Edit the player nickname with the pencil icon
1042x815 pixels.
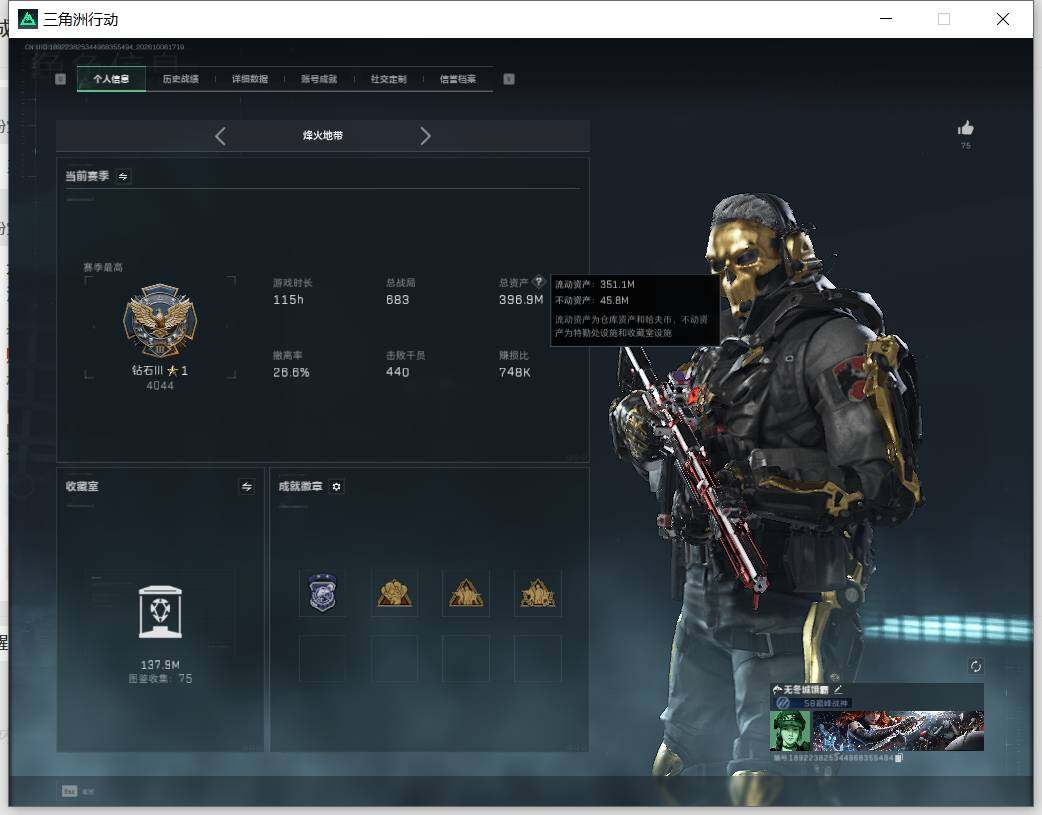838,689
